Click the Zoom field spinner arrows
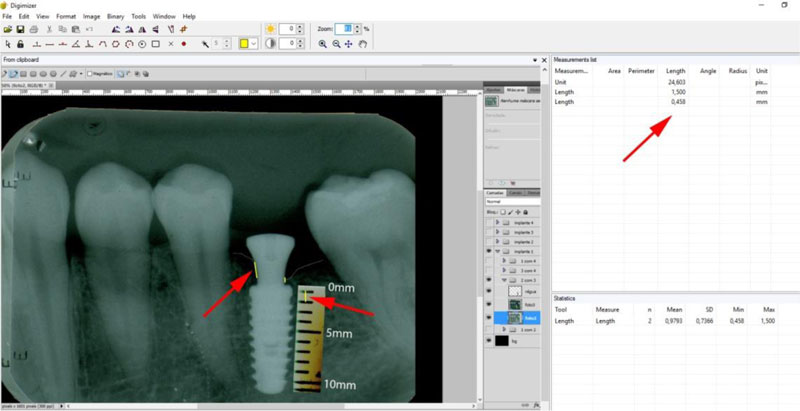Screen dimensions: 800x411 coord(357,29)
